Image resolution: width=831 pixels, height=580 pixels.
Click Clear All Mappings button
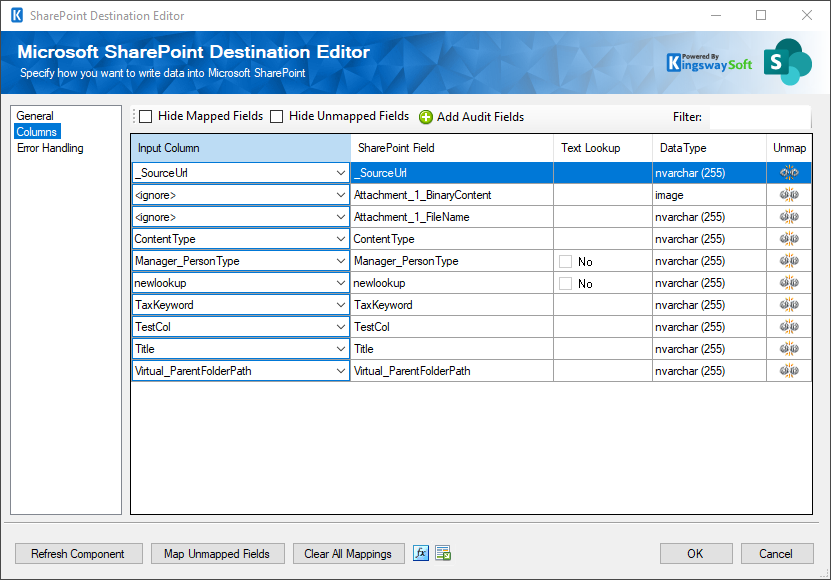coord(348,553)
